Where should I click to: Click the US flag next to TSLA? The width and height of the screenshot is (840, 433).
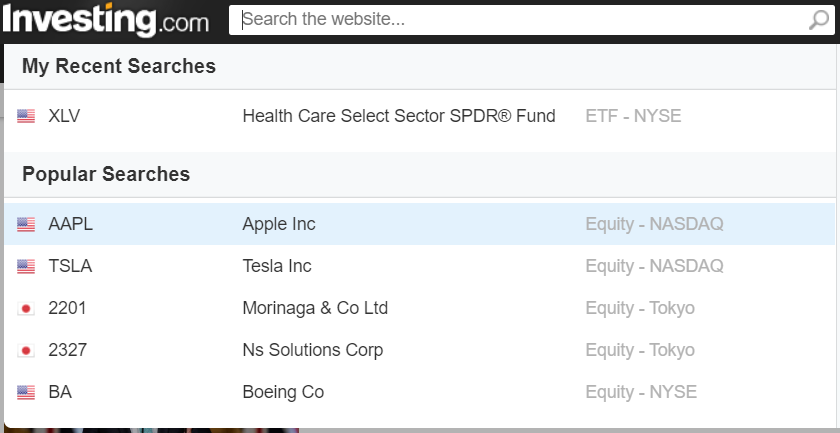(26, 266)
